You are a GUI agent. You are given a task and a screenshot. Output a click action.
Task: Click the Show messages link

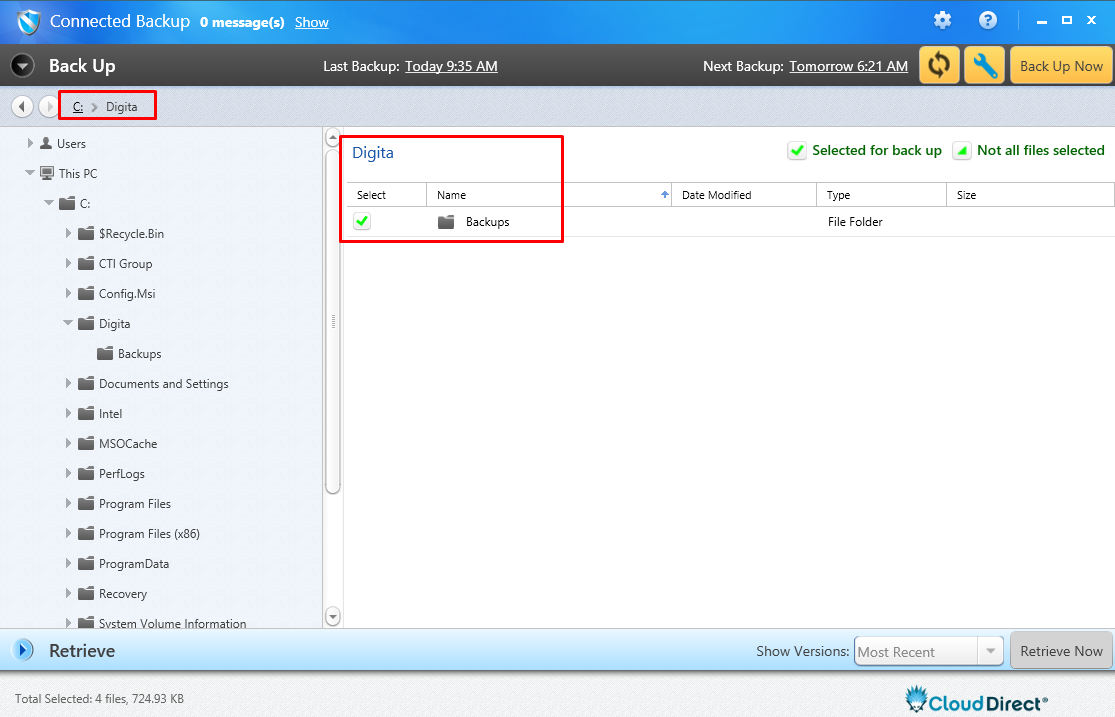pos(311,22)
